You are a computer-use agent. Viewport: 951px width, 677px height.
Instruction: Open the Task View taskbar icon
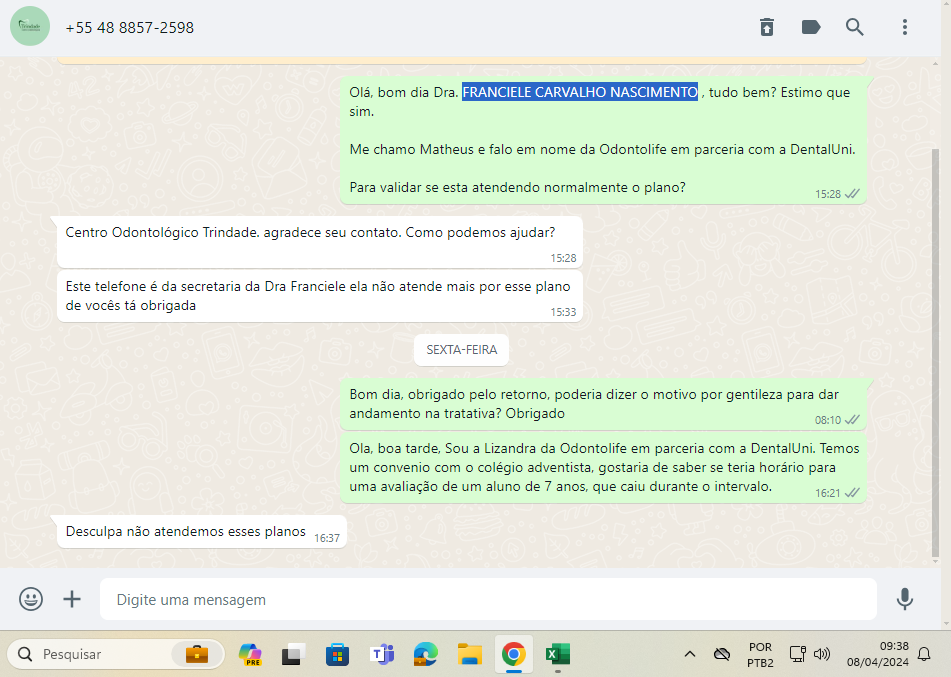coord(292,655)
